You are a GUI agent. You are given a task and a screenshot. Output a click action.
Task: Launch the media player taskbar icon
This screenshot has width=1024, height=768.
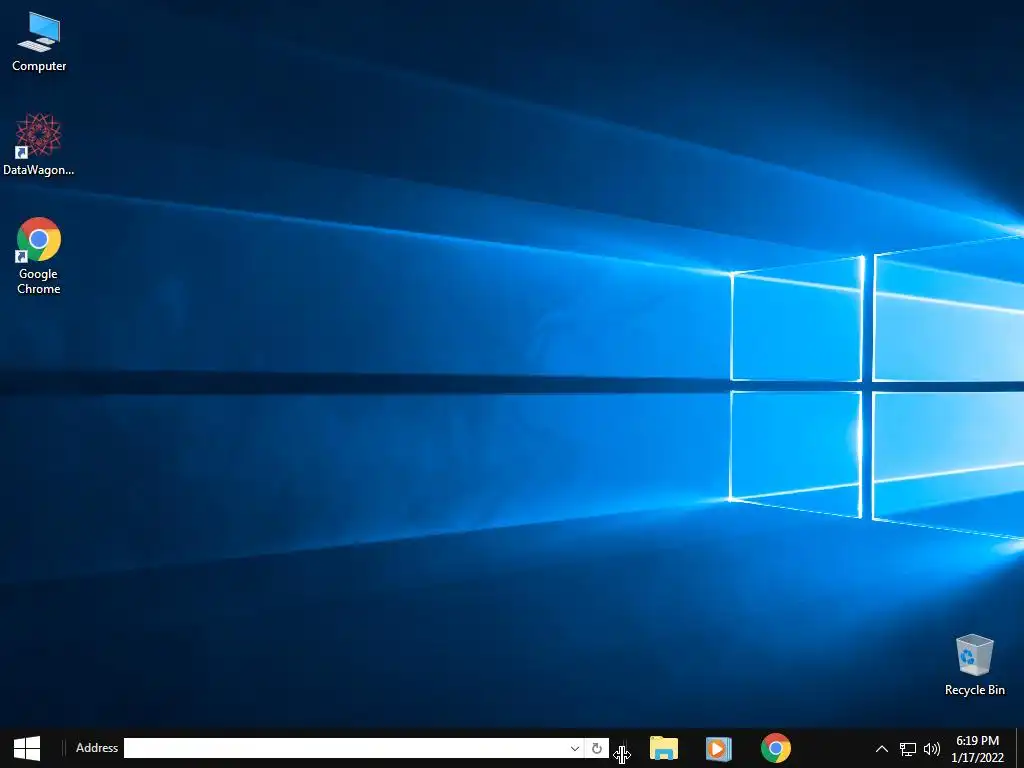pos(718,748)
